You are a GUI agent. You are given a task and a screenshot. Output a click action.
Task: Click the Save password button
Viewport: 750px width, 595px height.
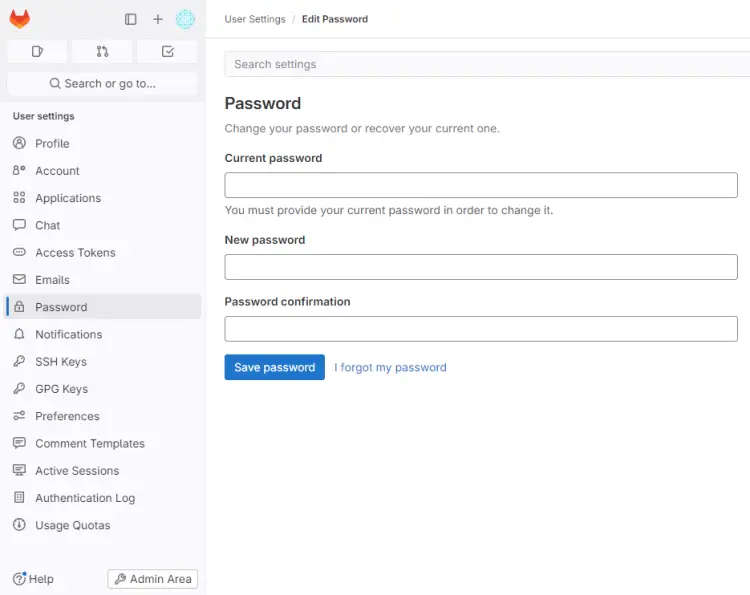coord(274,367)
